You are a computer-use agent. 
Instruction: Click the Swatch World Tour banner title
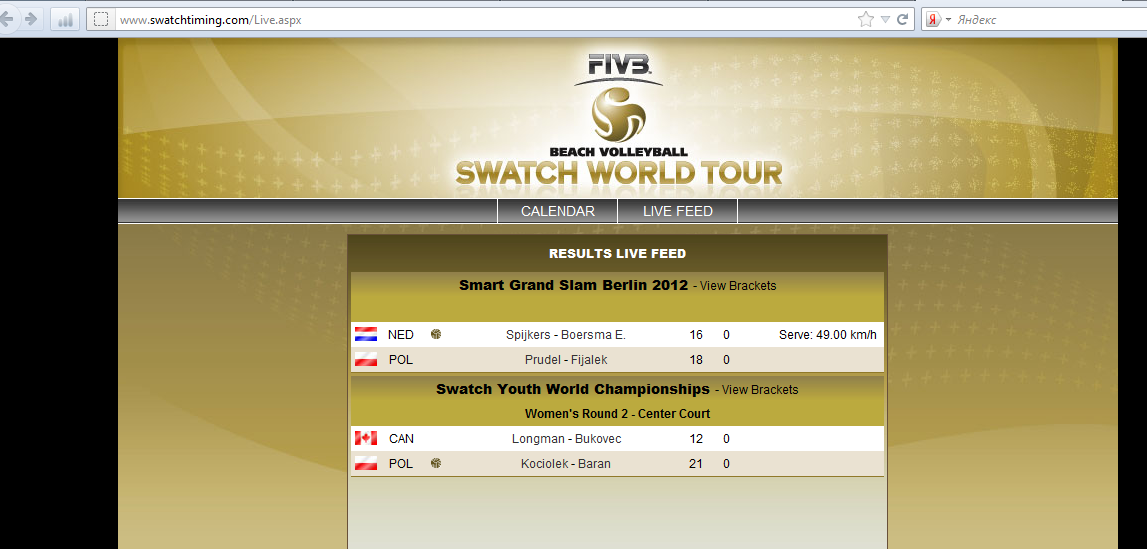pos(619,174)
